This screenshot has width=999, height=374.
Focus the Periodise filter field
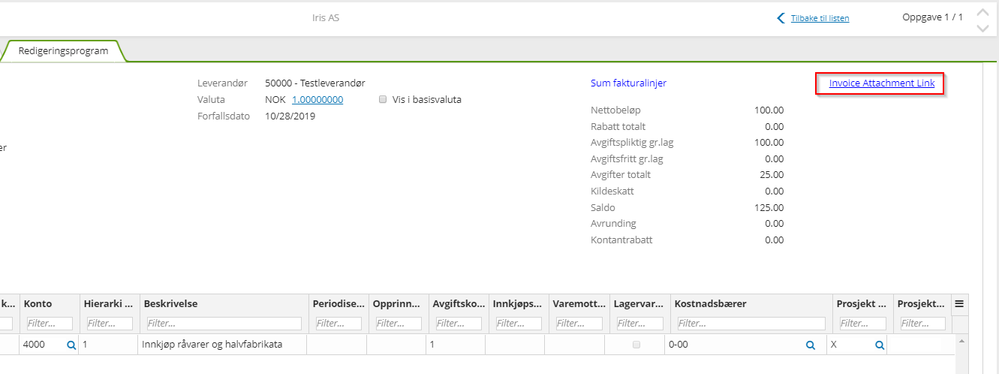tap(340, 324)
